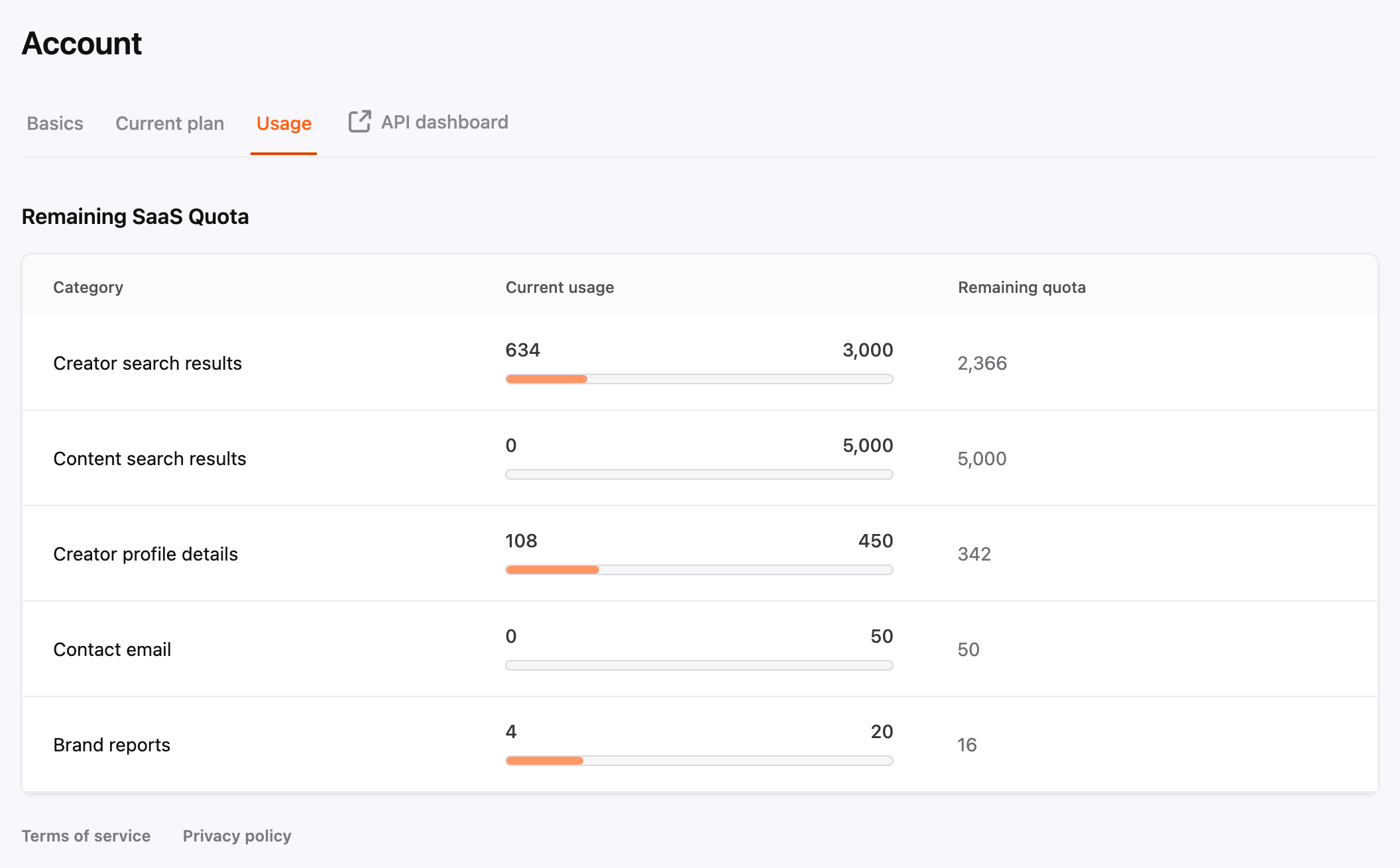The height and width of the screenshot is (868, 1400).
Task: Click the Brand reports progress bar
Action: (699, 761)
